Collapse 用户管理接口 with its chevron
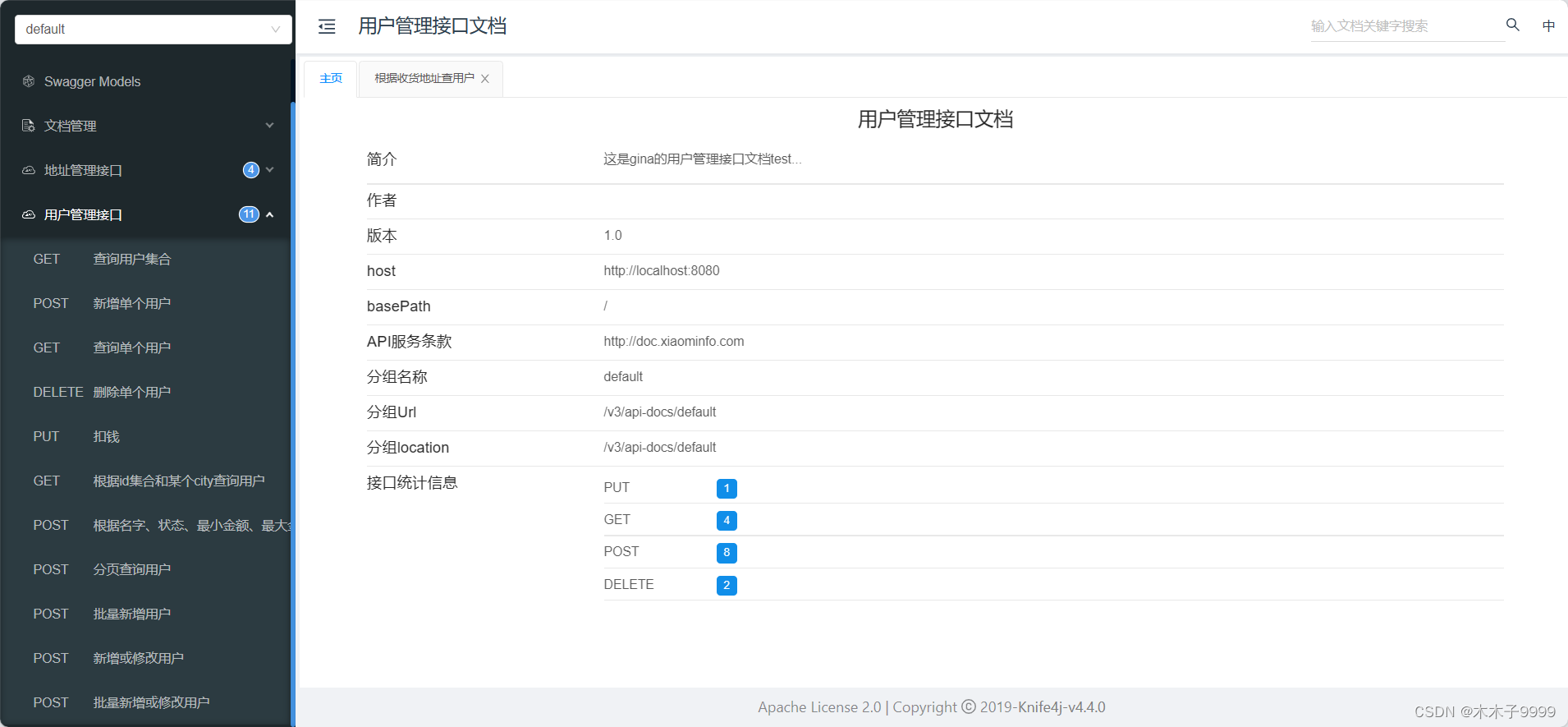Screen dimensions: 1568x727 click(269, 214)
